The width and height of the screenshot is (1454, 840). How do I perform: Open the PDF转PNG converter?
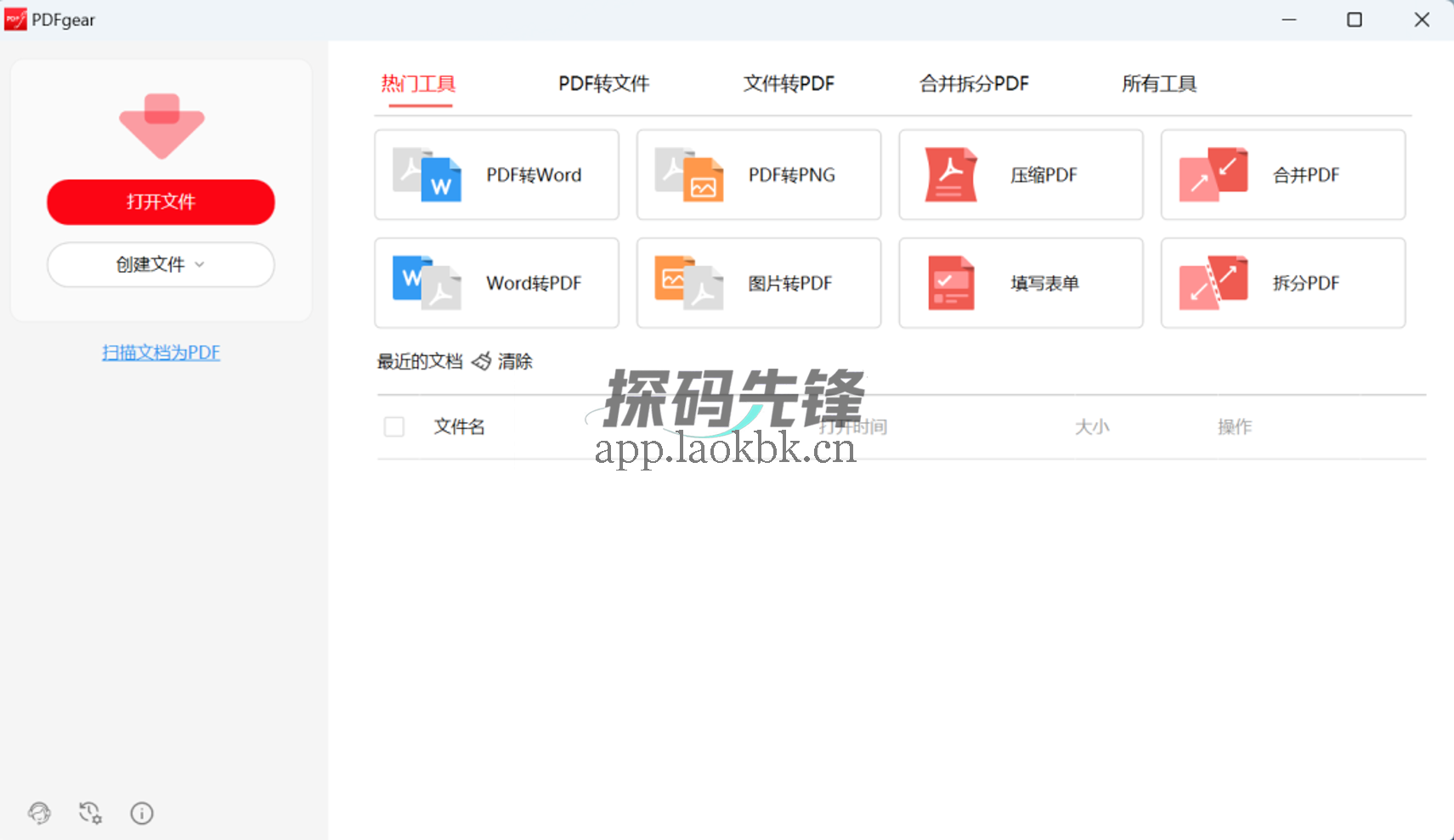click(x=758, y=175)
